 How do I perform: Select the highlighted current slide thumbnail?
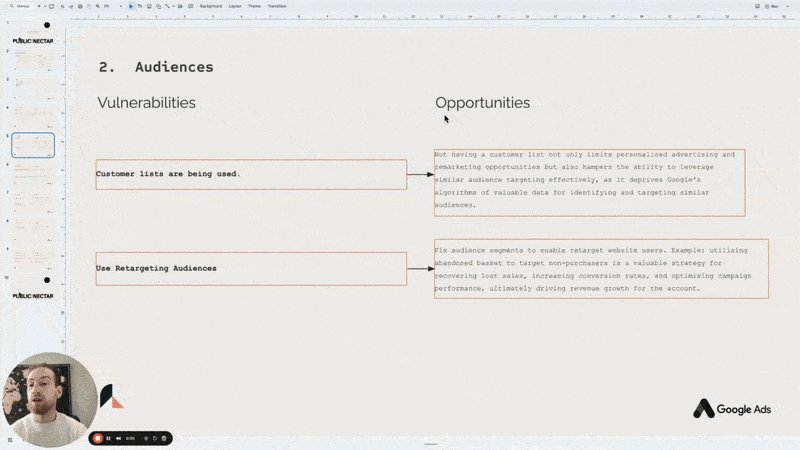point(33,145)
